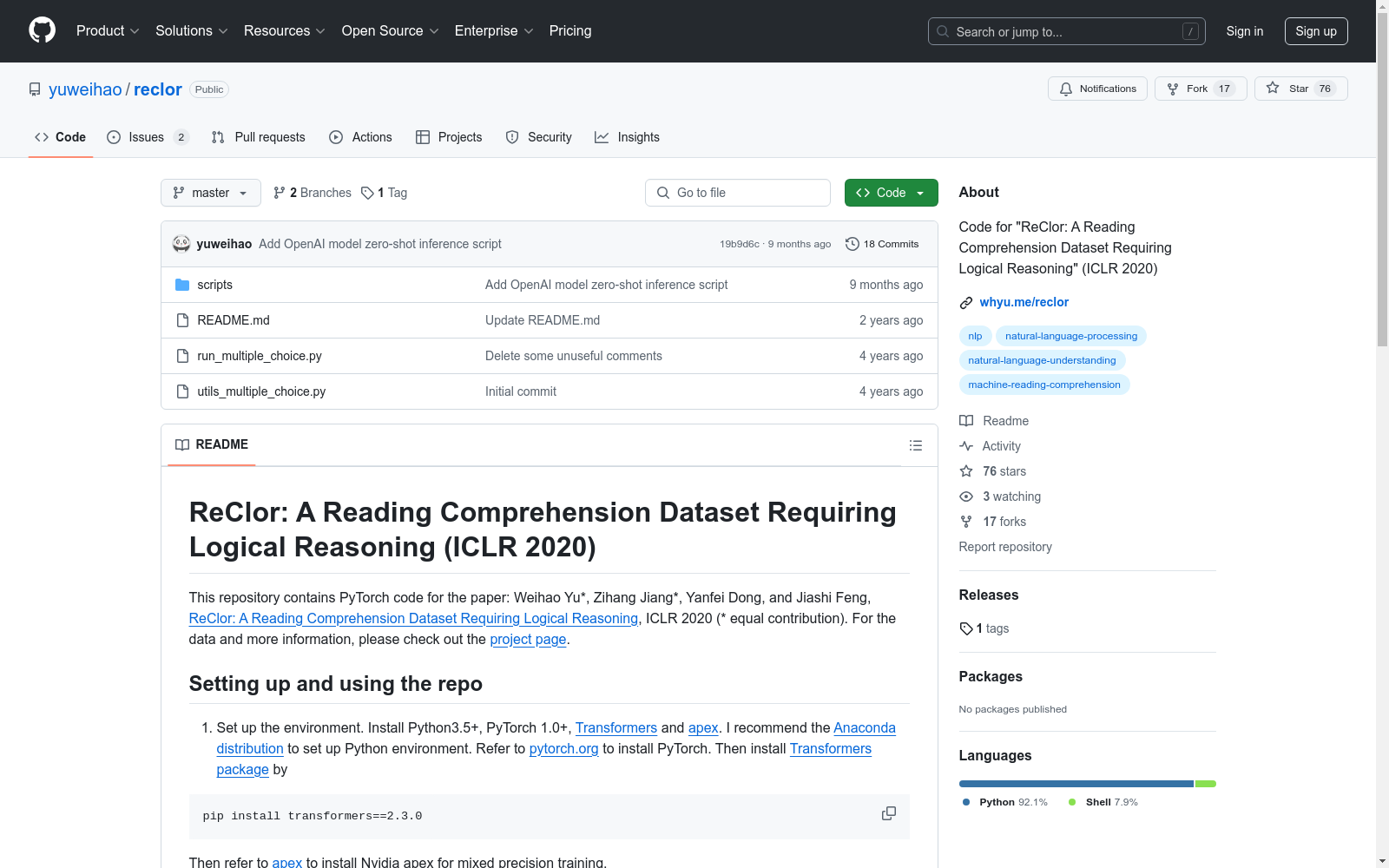
Task: Open the Update README.md commit message
Action: tap(543, 320)
